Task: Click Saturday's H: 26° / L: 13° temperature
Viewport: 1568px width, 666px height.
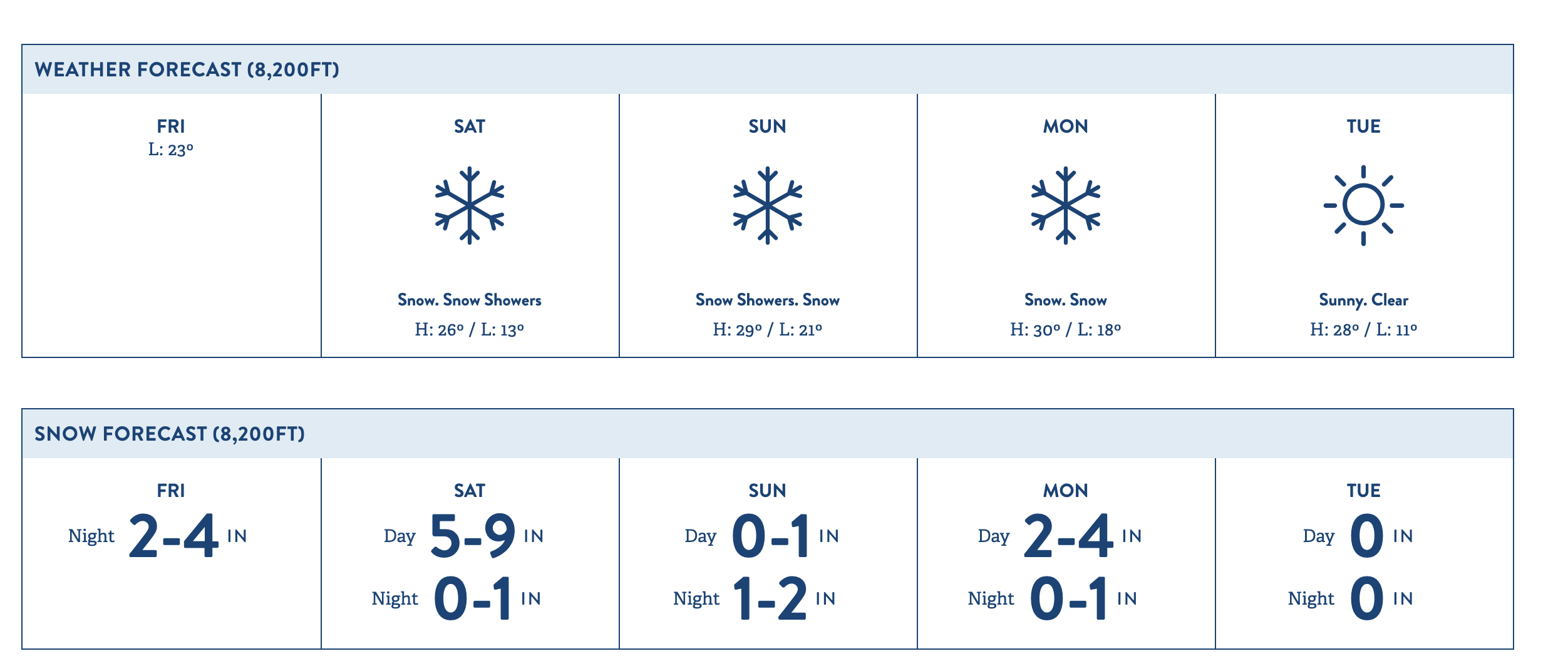Action: (x=469, y=330)
